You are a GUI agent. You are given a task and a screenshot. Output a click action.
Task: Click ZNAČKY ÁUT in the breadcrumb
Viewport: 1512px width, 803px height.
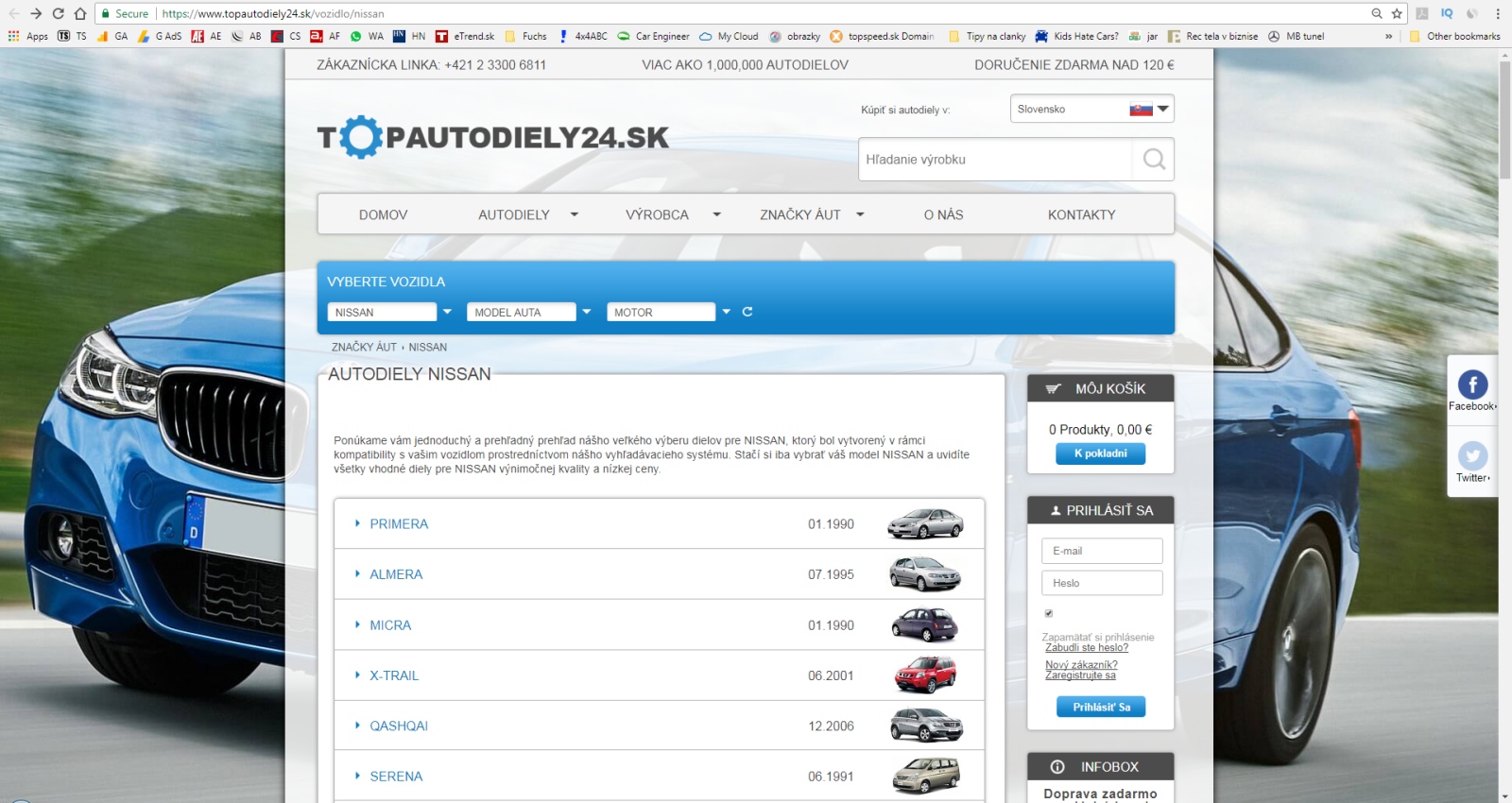[364, 347]
